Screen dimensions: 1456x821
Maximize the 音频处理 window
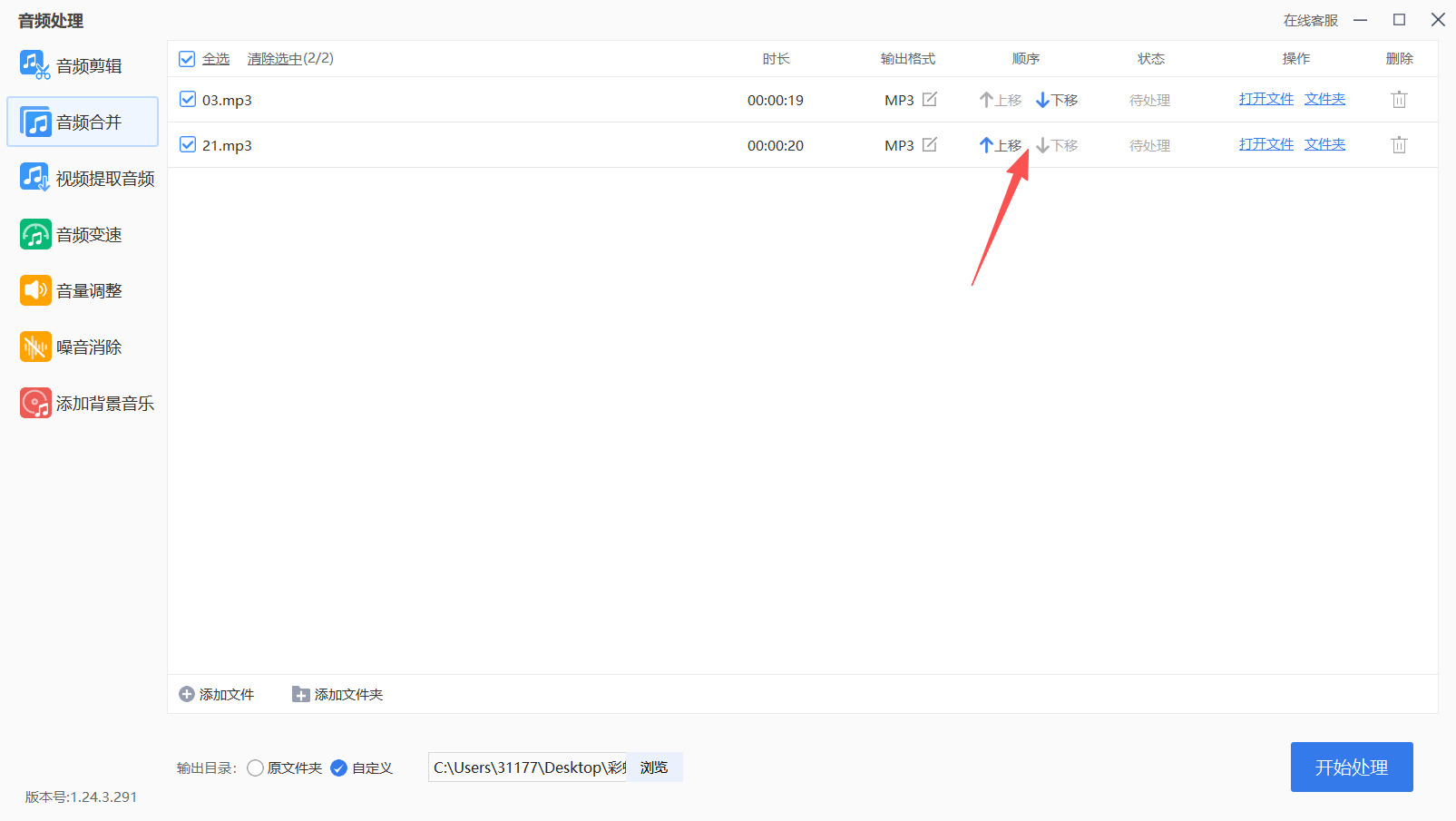click(1400, 20)
